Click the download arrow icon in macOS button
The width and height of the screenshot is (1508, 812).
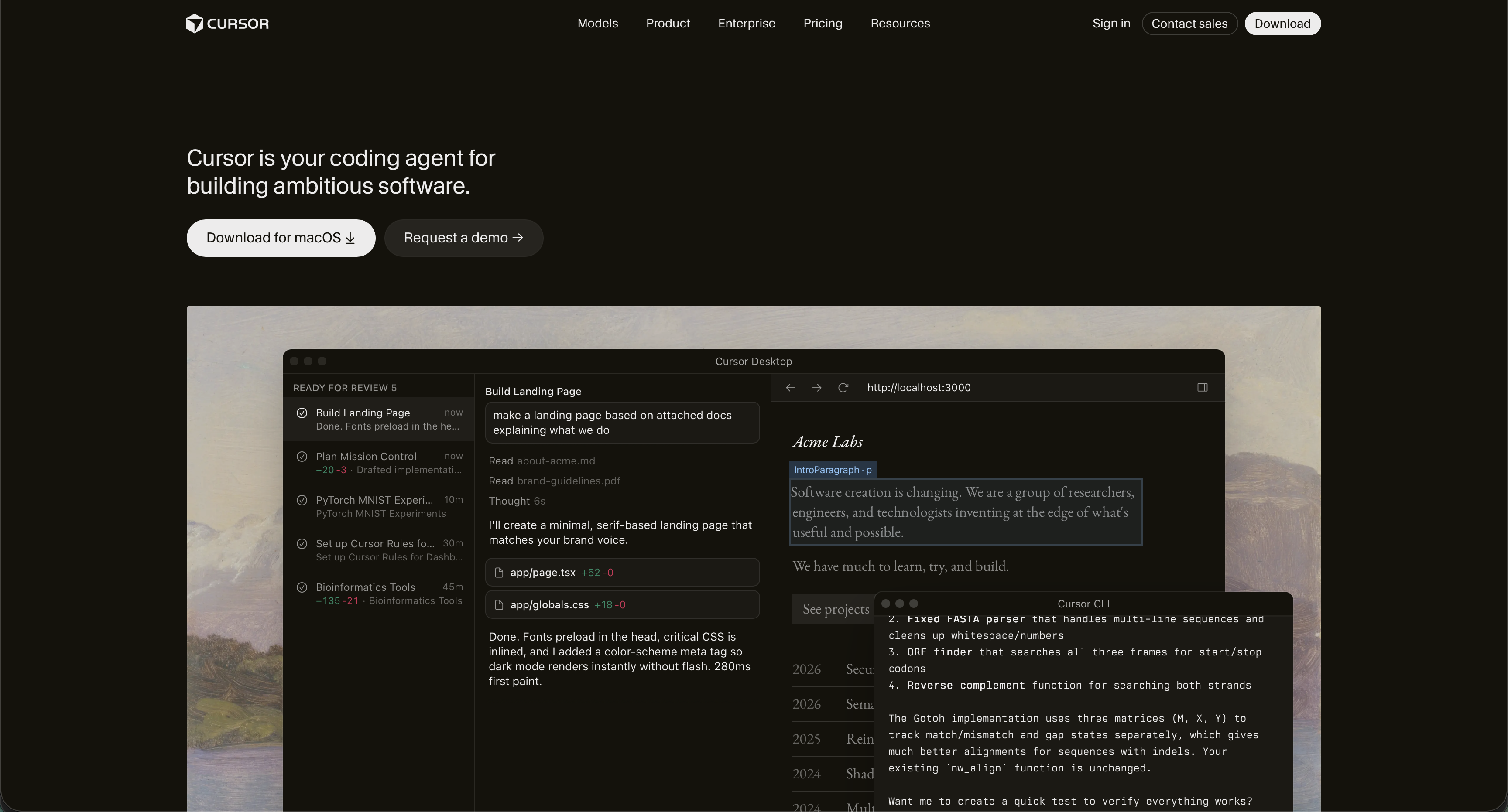coord(350,238)
